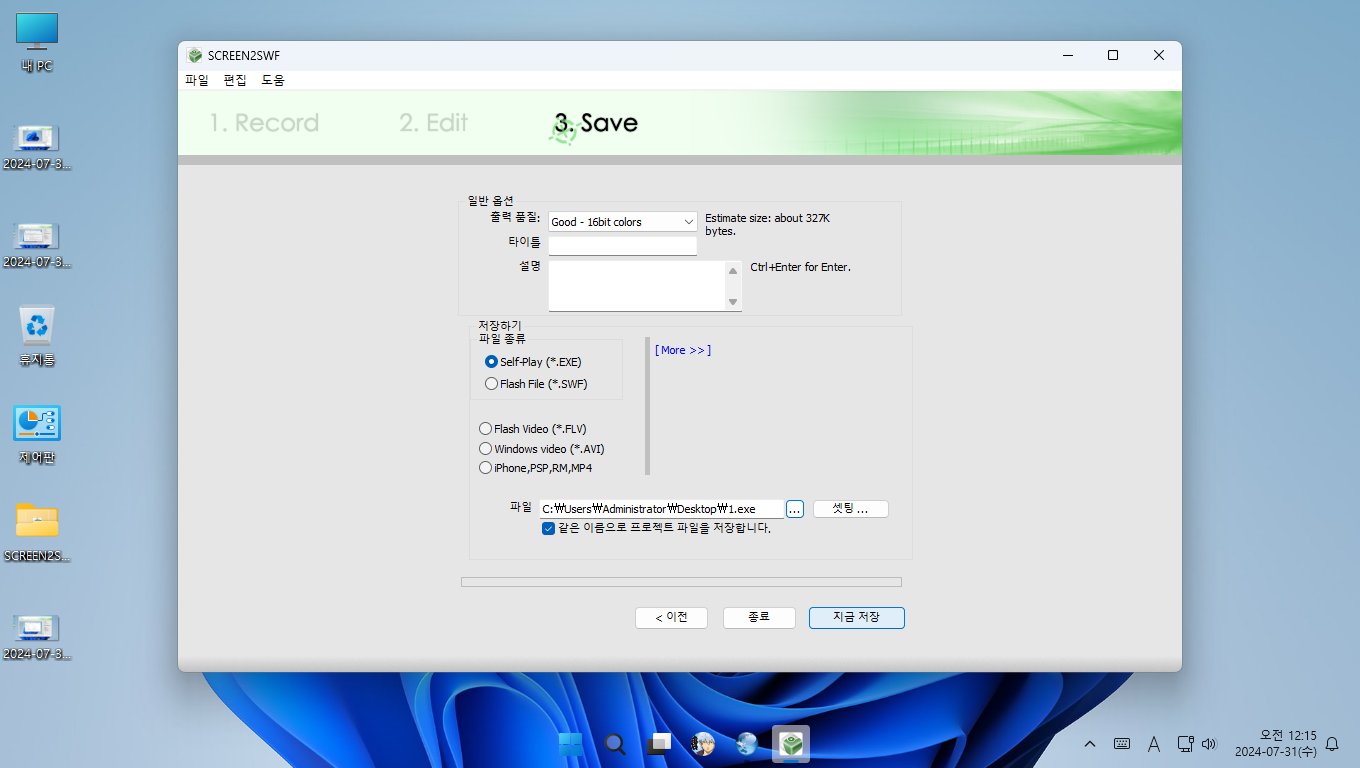The width and height of the screenshot is (1360, 768).
Task: Click the 종료 button
Action: click(x=759, y=618)
